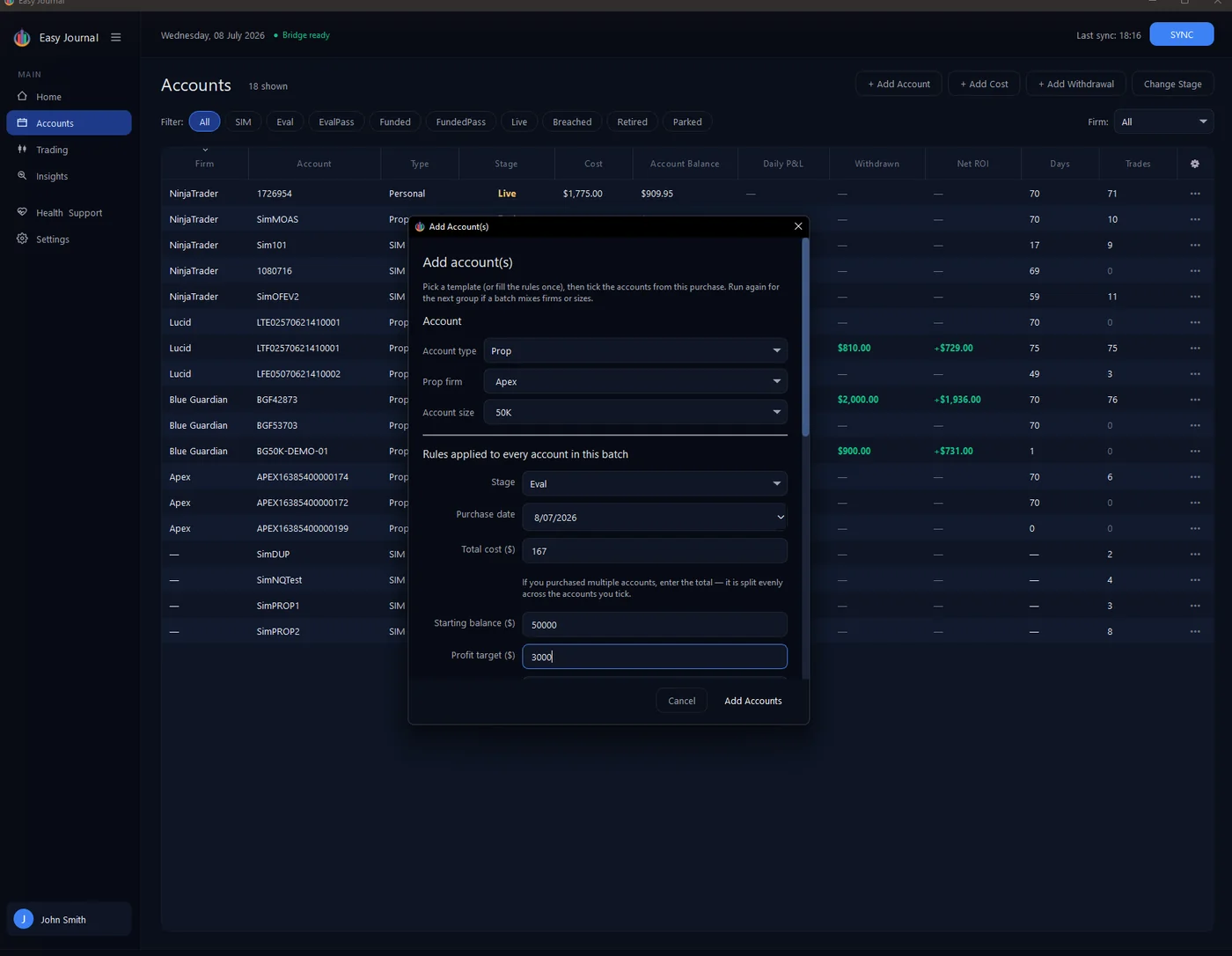Open row menu for SimPROP2
The height and width of the screenshot is (956, 1232).
[x=1194, y=631]
